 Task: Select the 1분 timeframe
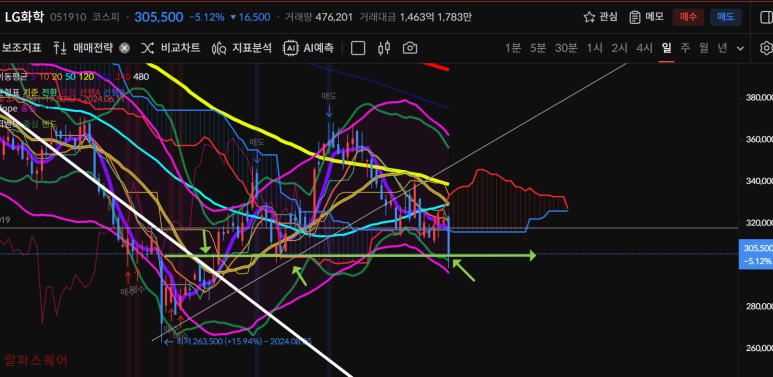(513, 48)
